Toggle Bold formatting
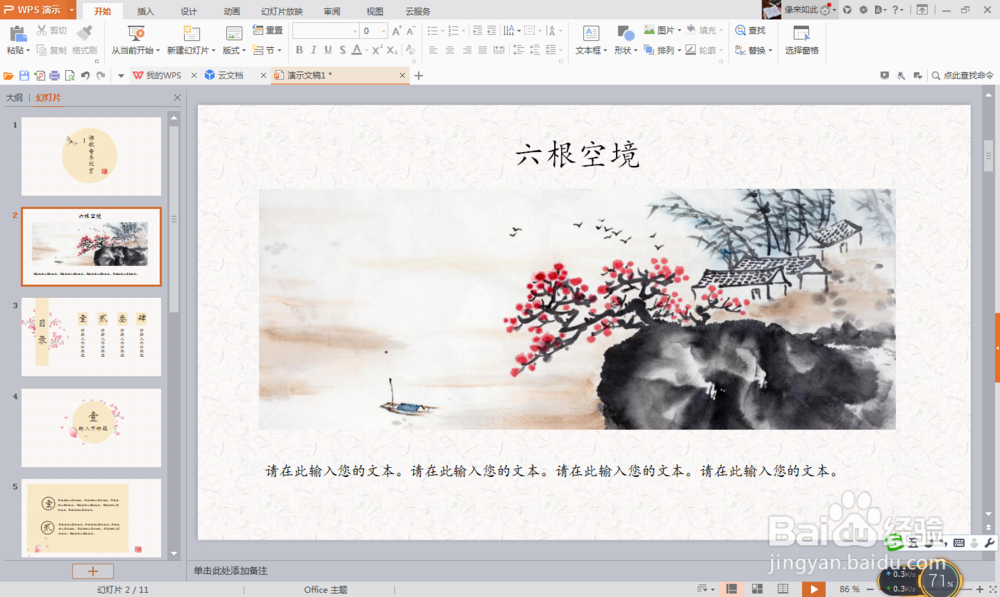Image resolution: width=1000 pixels, height=597 pixels. click(x=299, y=50)
